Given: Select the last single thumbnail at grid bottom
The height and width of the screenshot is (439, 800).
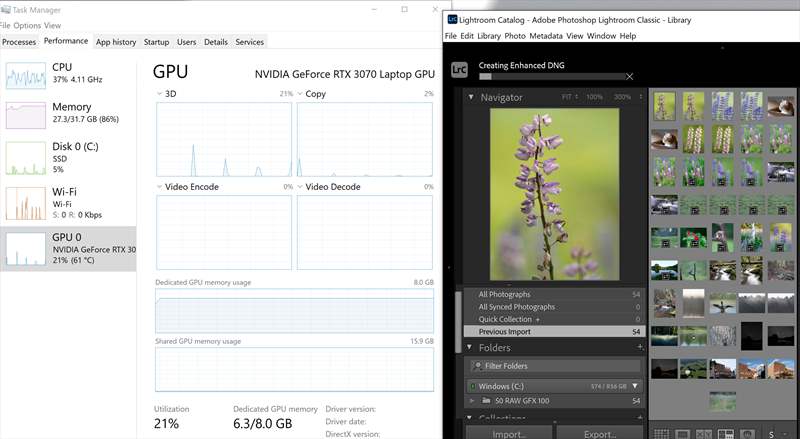Looking at the screenshot, I should click(722, 401).
